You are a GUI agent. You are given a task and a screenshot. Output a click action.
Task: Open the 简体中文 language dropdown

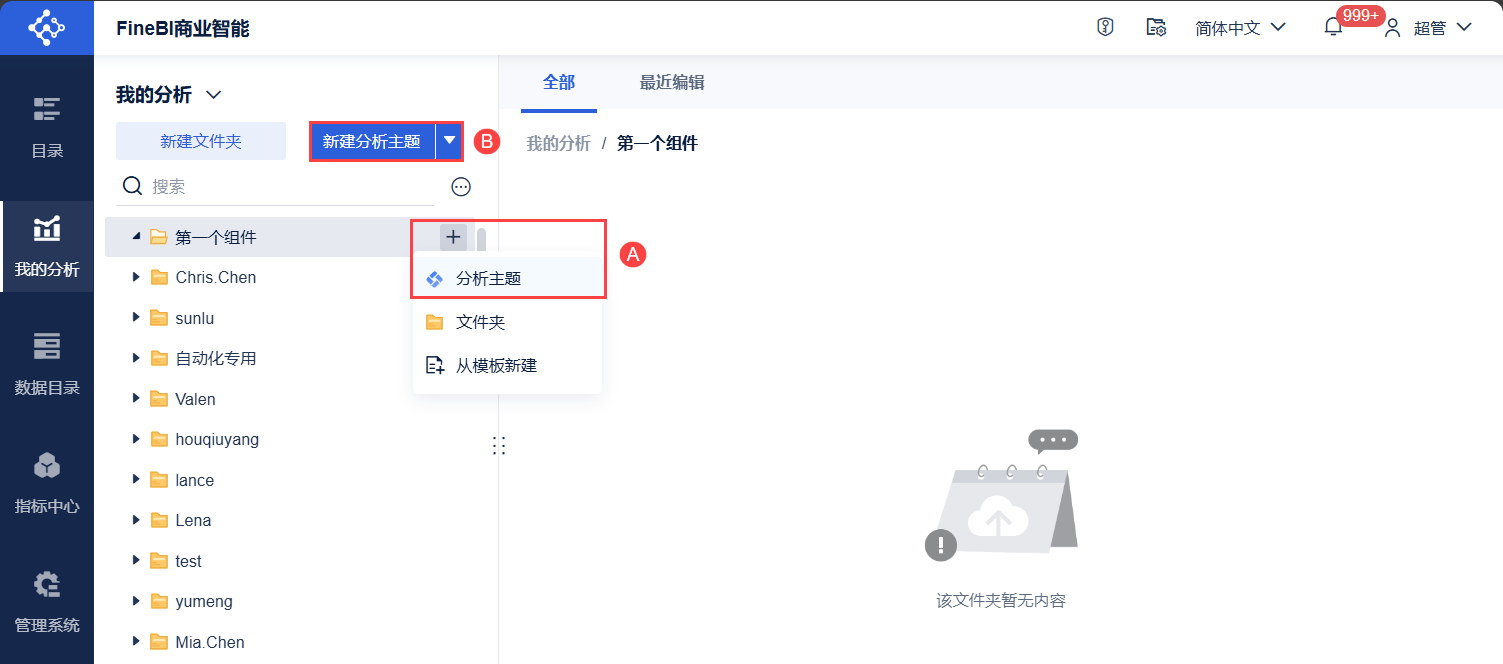[x=1240, y=28]
